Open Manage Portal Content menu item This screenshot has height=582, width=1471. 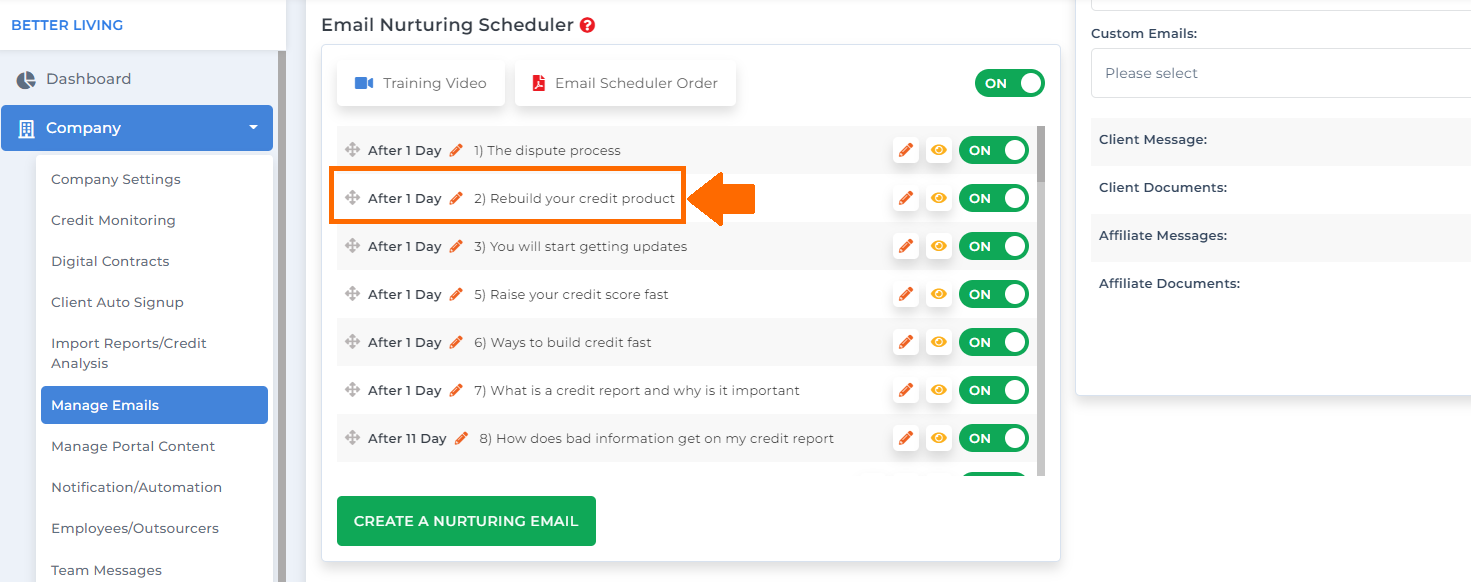tap(133, 446)
